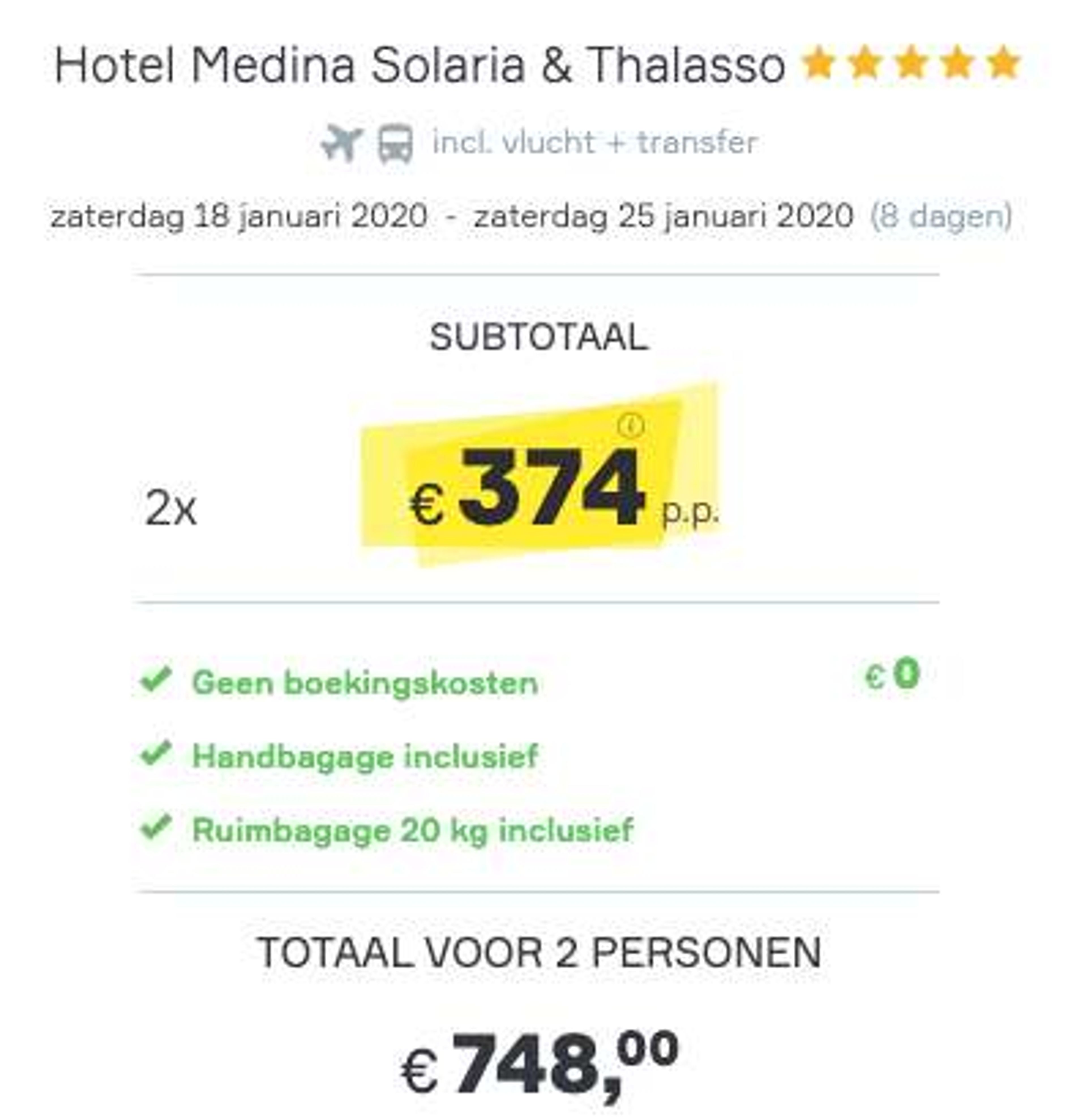
Task: Click checkmark beside Handbagage inclusief
Action: point(156,754)
